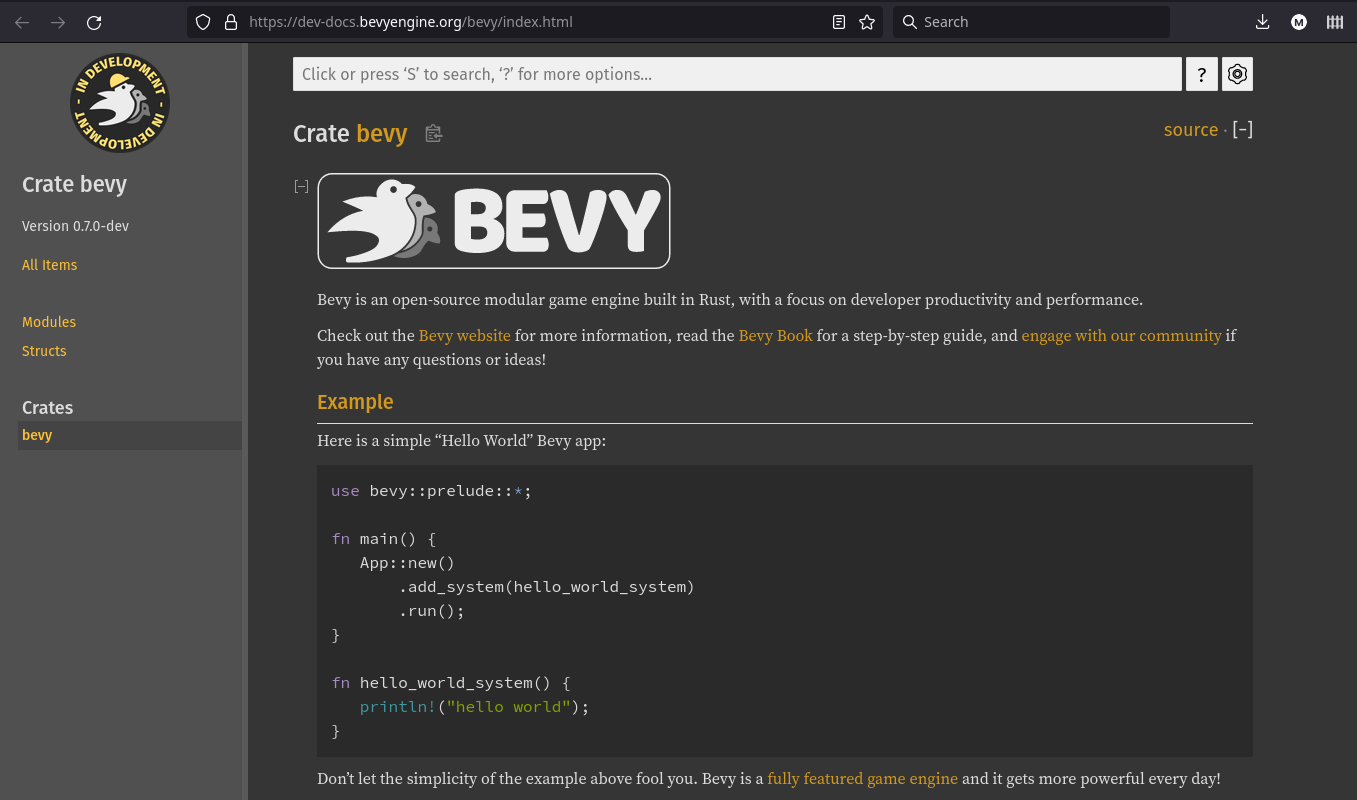
Task: Collapse the Bevy logo section via its [−]
Action: click(301, 186)
